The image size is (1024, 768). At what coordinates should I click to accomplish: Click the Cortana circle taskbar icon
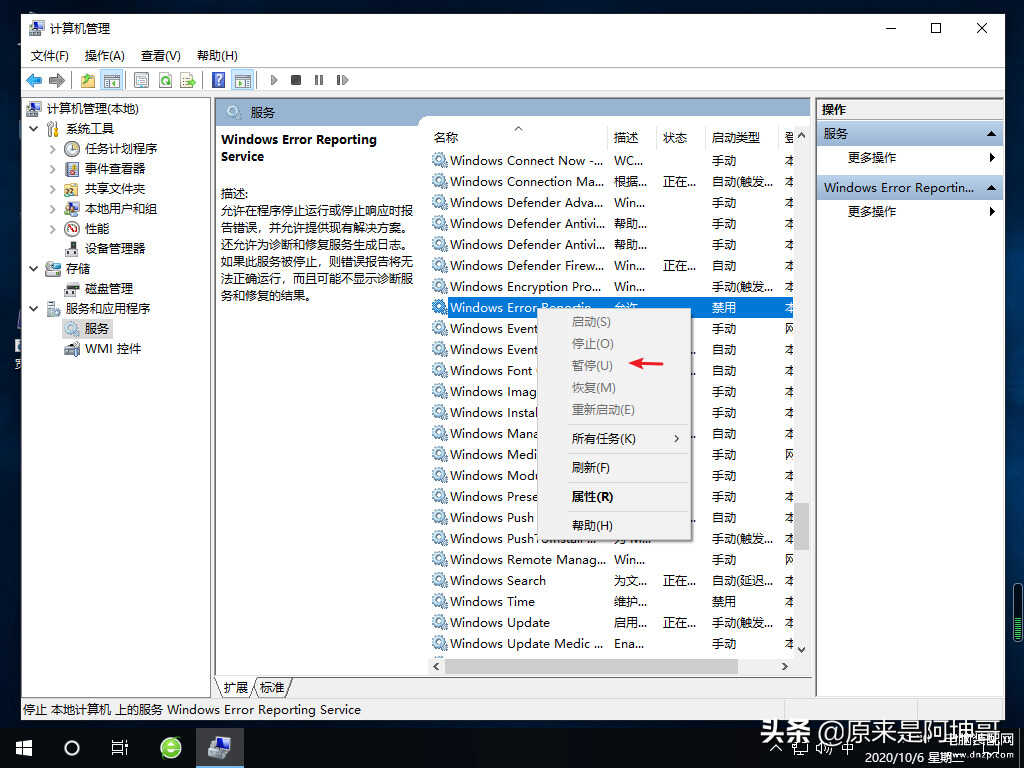72,748
